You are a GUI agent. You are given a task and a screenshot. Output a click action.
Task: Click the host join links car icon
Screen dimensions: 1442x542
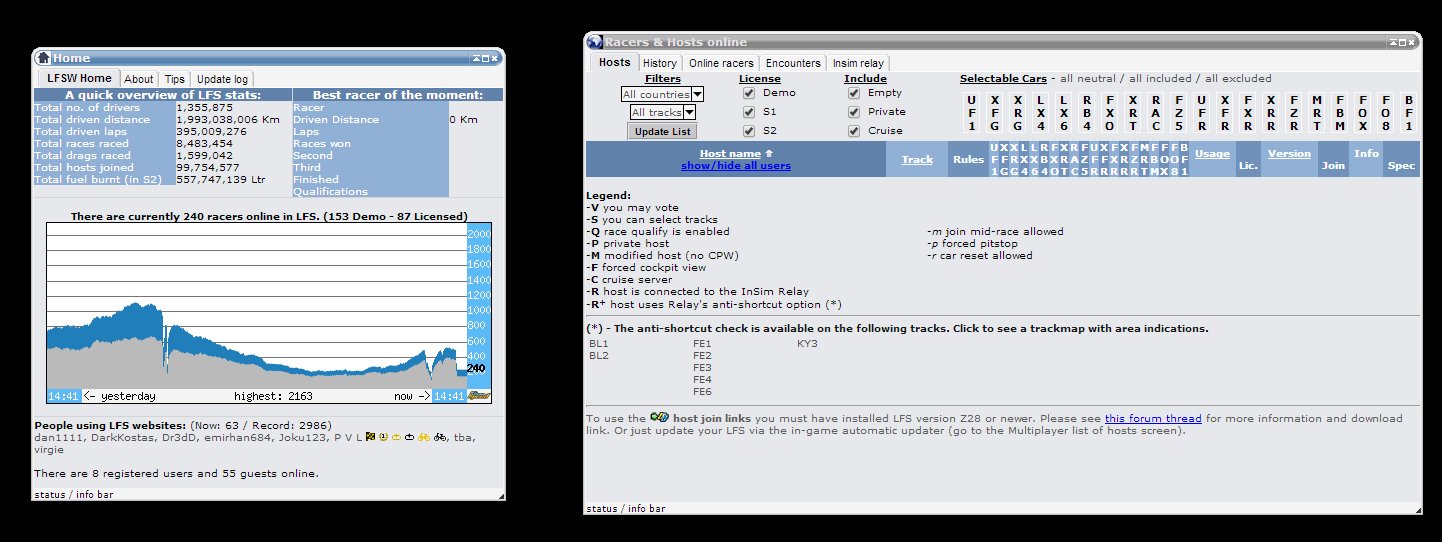click(x=659, y=417)
